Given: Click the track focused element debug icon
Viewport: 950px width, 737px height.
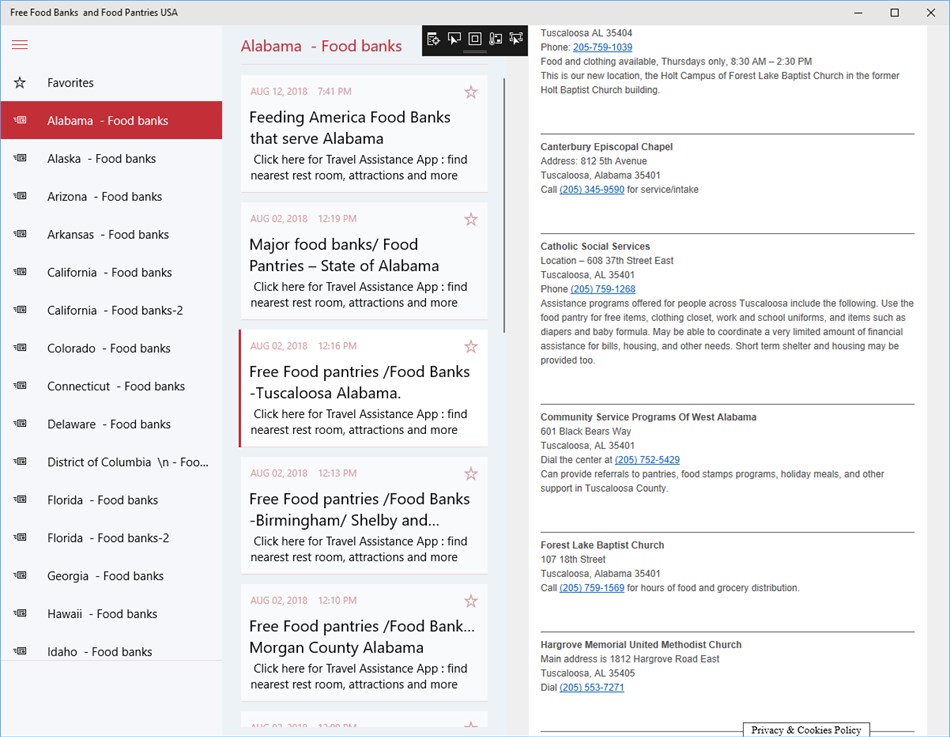Looking at the screenshot, I should [516, 39].
